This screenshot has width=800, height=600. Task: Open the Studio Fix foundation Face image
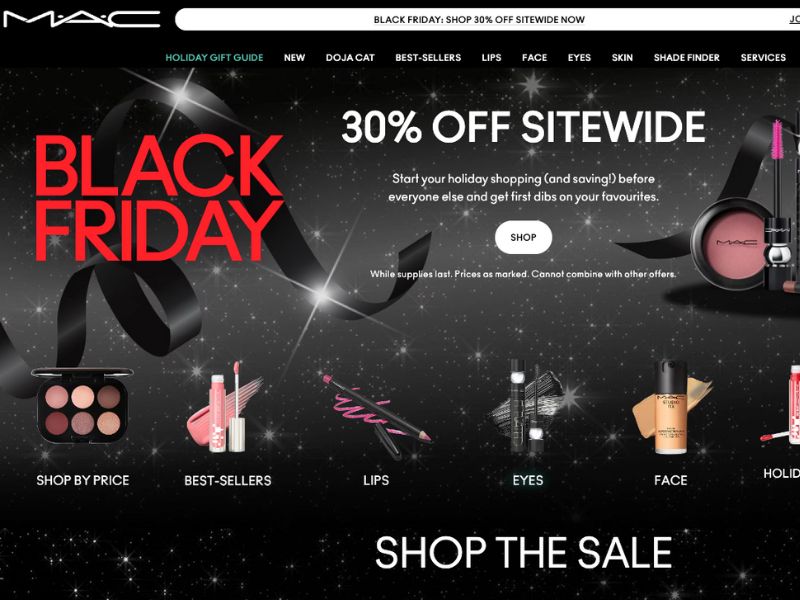pyautogui.click(x=672, y=407)
